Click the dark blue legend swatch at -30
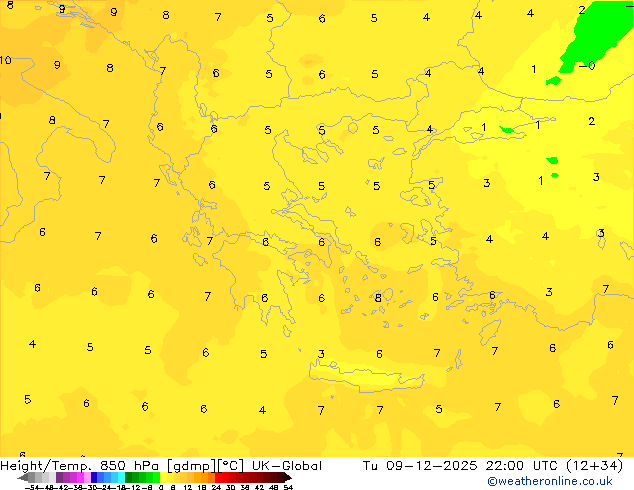This screenshot has width=634, height=490. coord(94,477)
